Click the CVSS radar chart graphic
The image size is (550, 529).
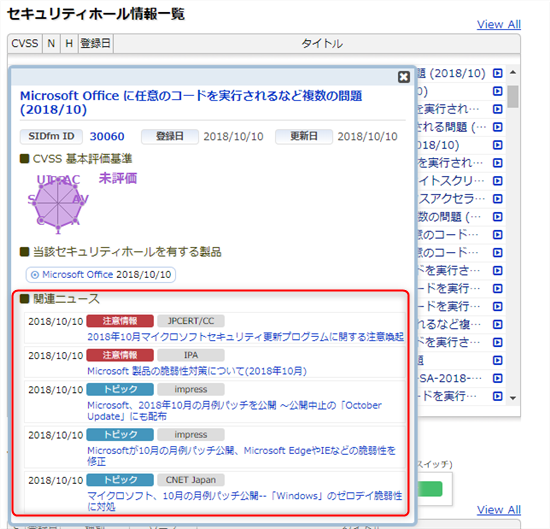58,203
